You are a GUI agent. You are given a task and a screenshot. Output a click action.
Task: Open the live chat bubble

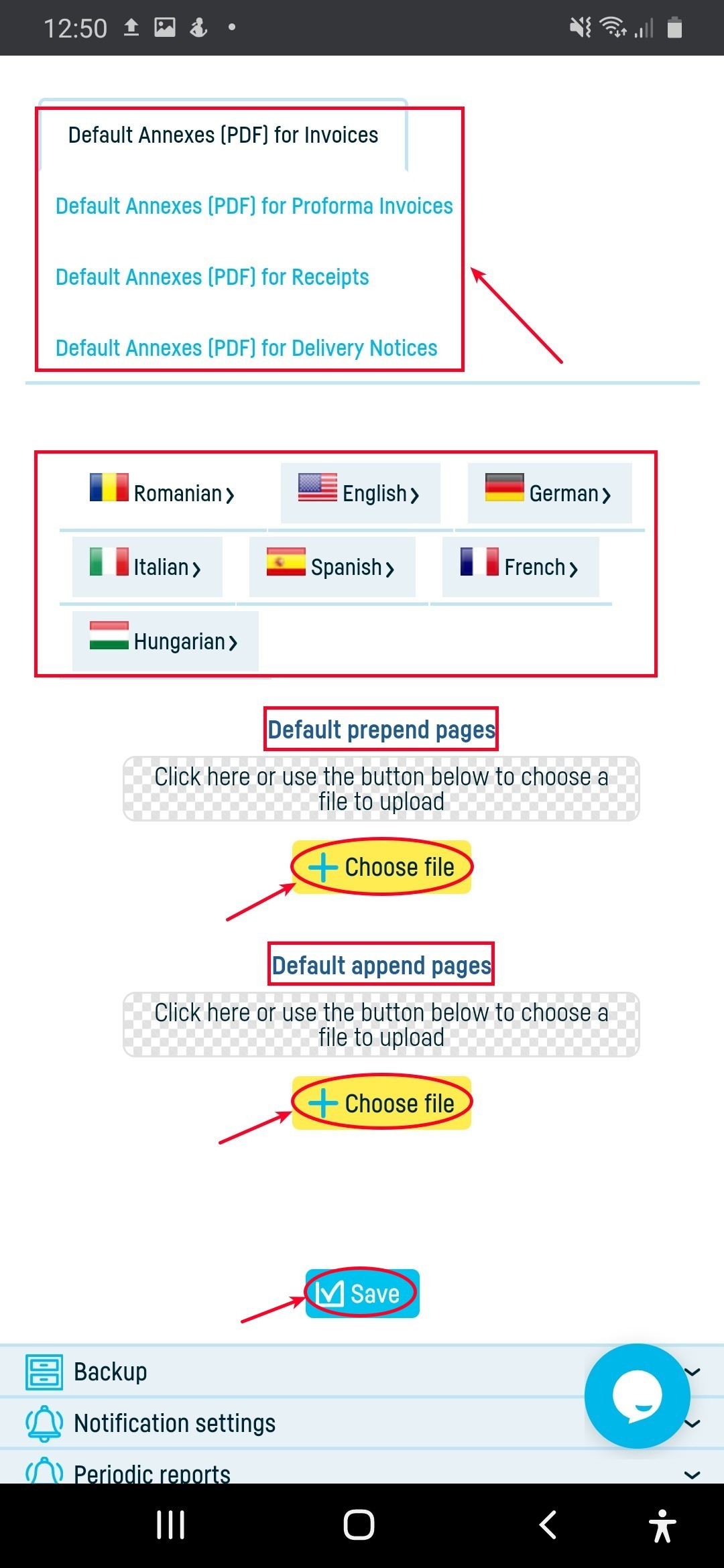pyautogui.click(x=637, y=1395)
